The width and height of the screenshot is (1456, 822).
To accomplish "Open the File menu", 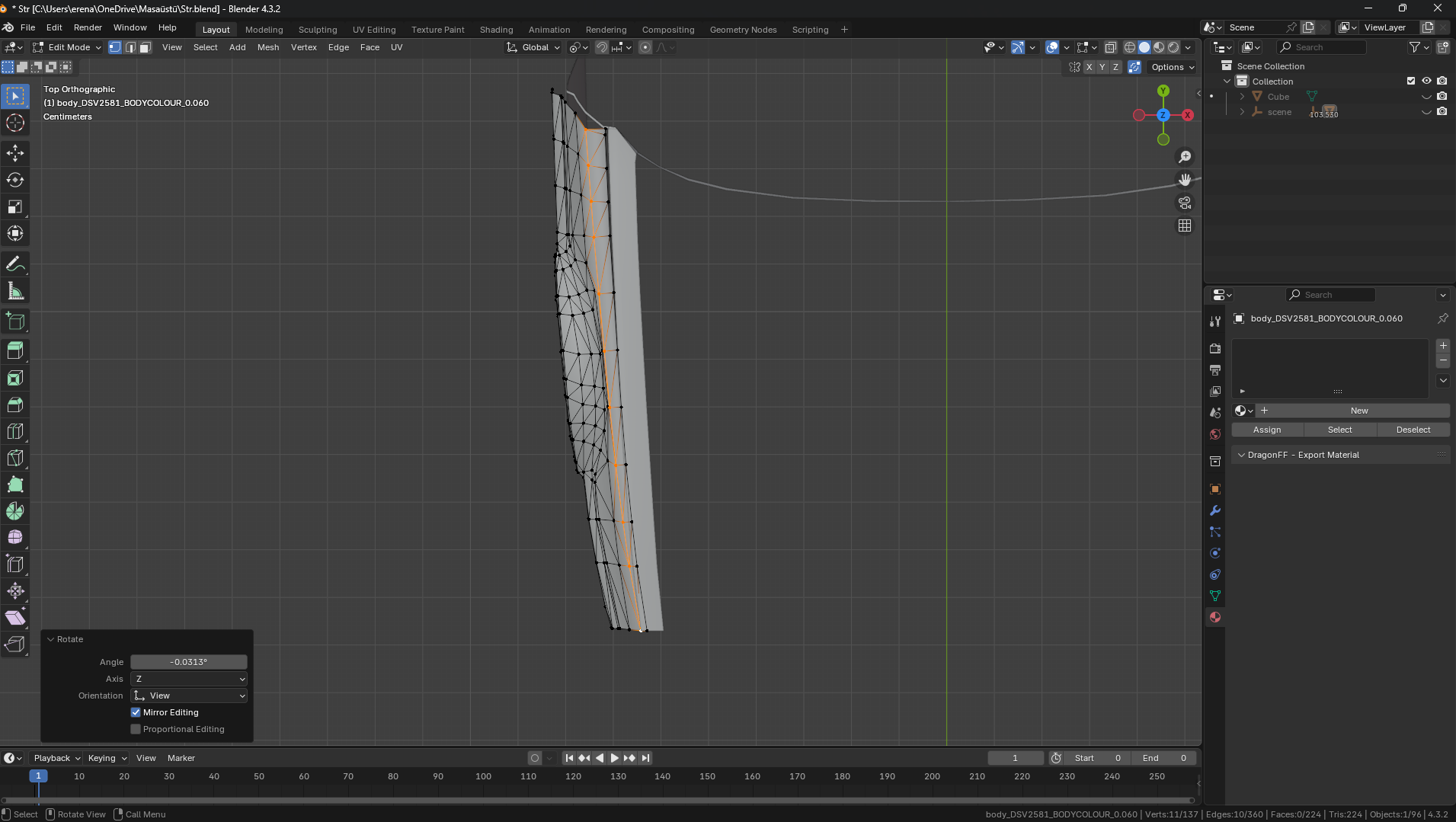I will tap(28, 27).
